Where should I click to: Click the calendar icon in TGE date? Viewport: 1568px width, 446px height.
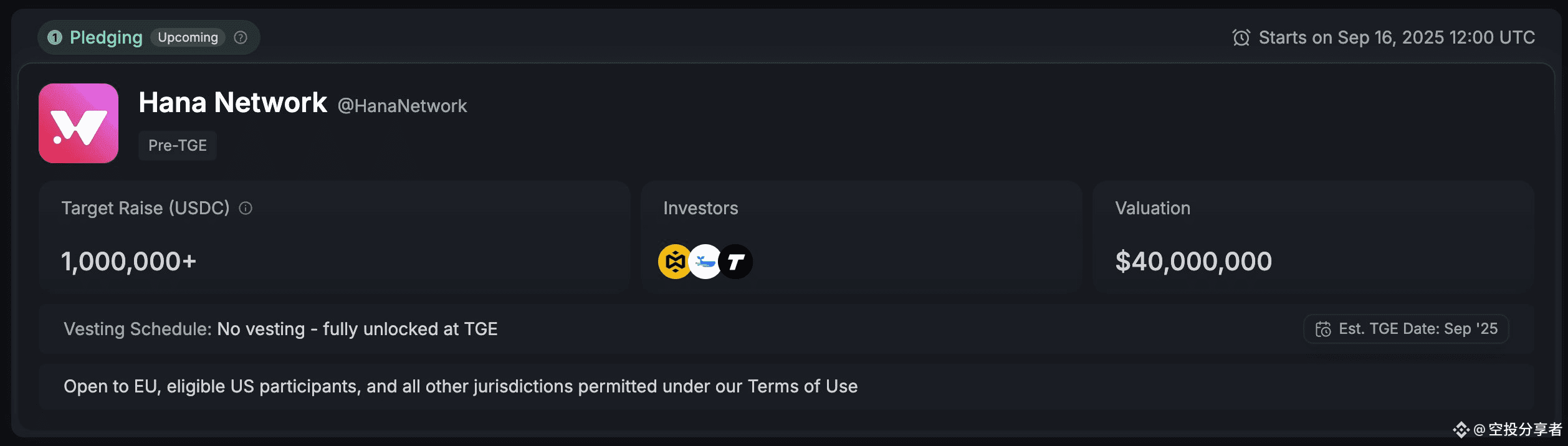pyautogui.click(x=1322, y=329)
